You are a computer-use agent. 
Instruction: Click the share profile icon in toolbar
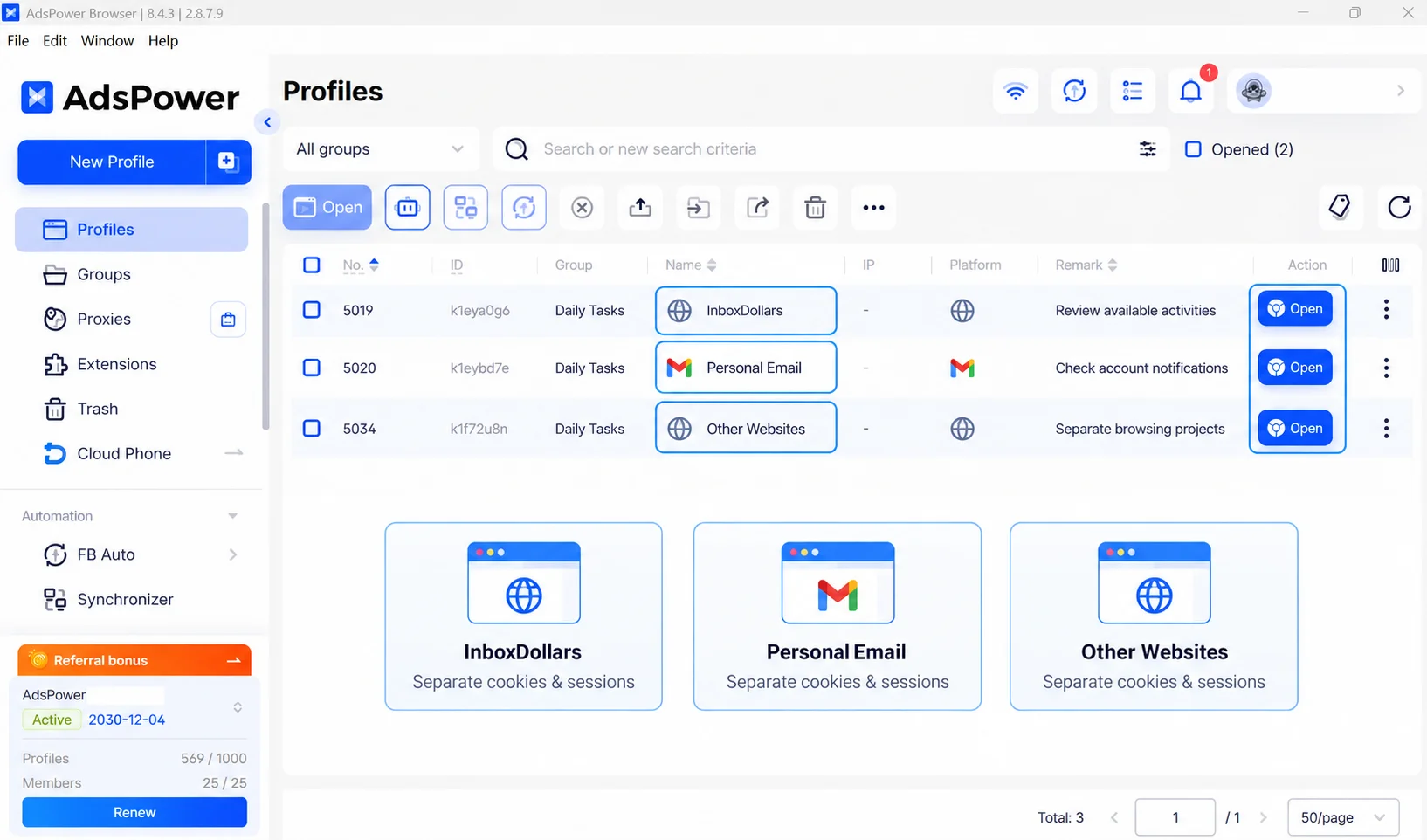(757, 208)
